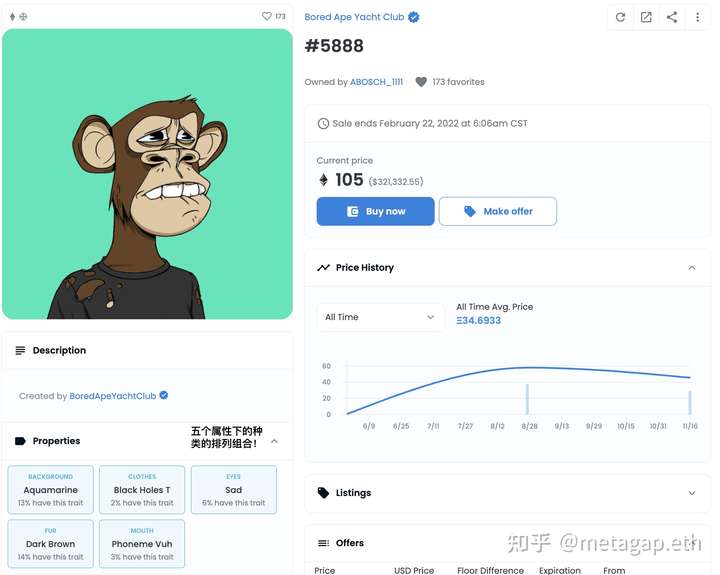The image size is (720, 575).
Task: Click the heart next to 173 favorites
Action: (x=421, y=82)
